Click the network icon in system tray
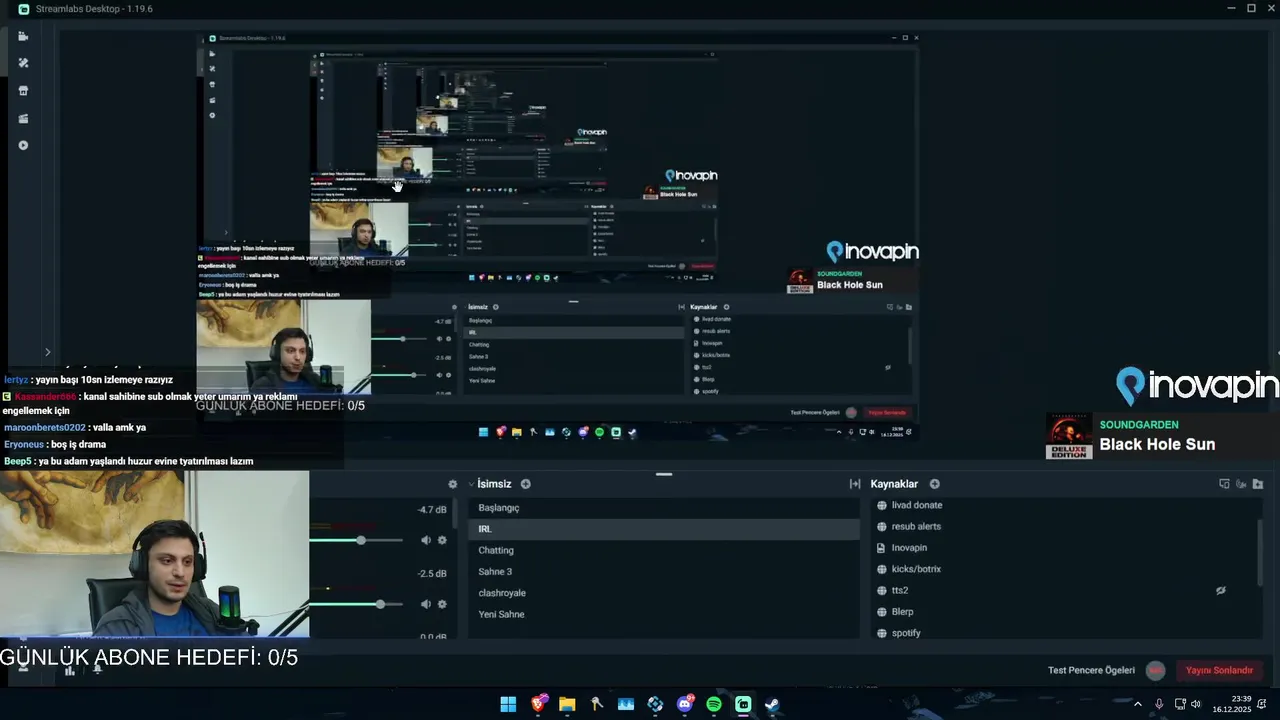1280x720 pixels. (x=1180, y=704)
